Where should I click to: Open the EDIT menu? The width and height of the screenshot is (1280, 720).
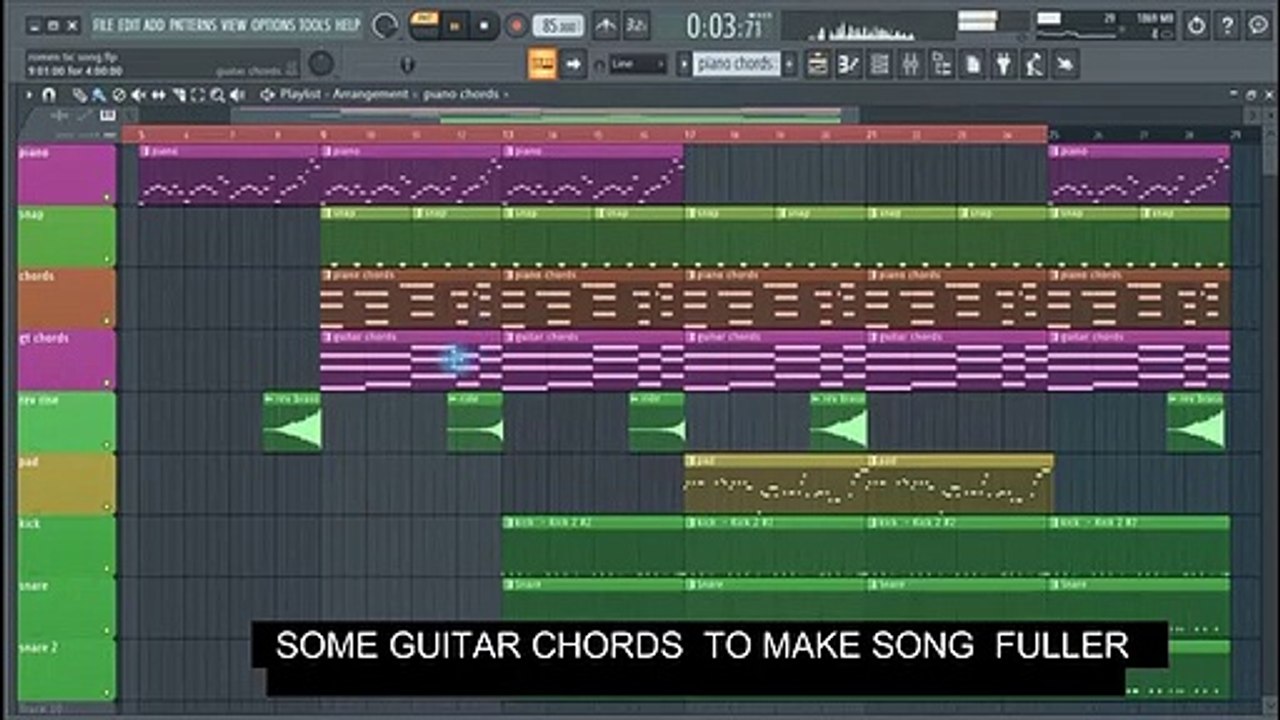point(129,24)
